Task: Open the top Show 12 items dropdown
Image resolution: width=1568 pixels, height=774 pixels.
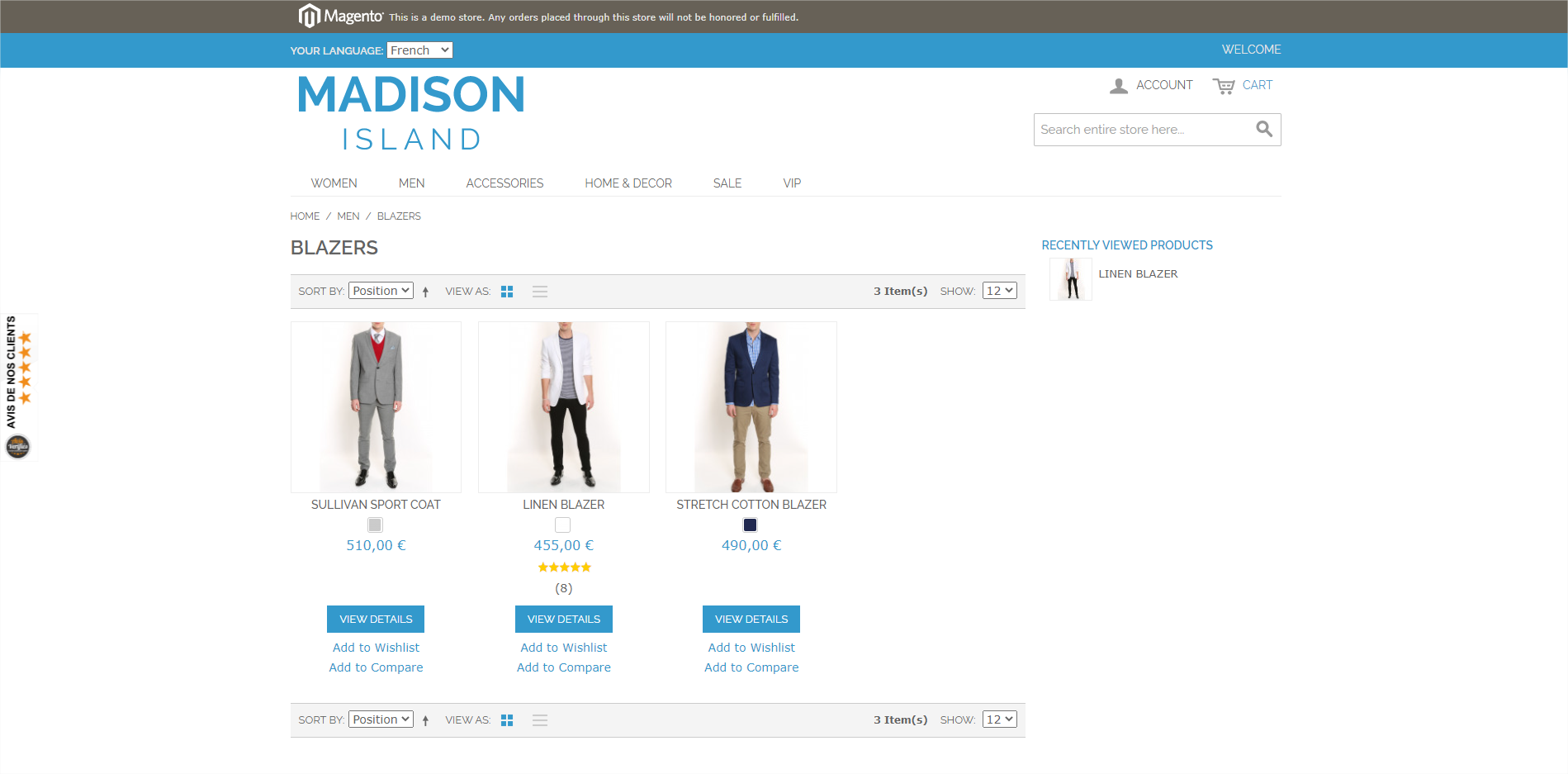Action: point(999,291)
